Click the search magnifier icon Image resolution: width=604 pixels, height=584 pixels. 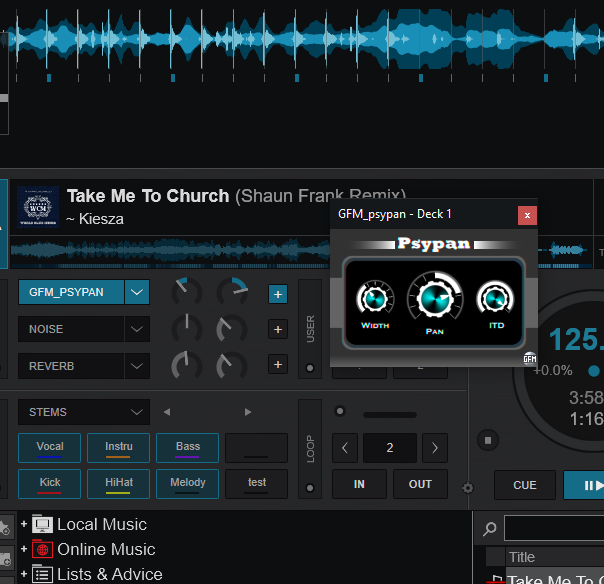(490, 529)
